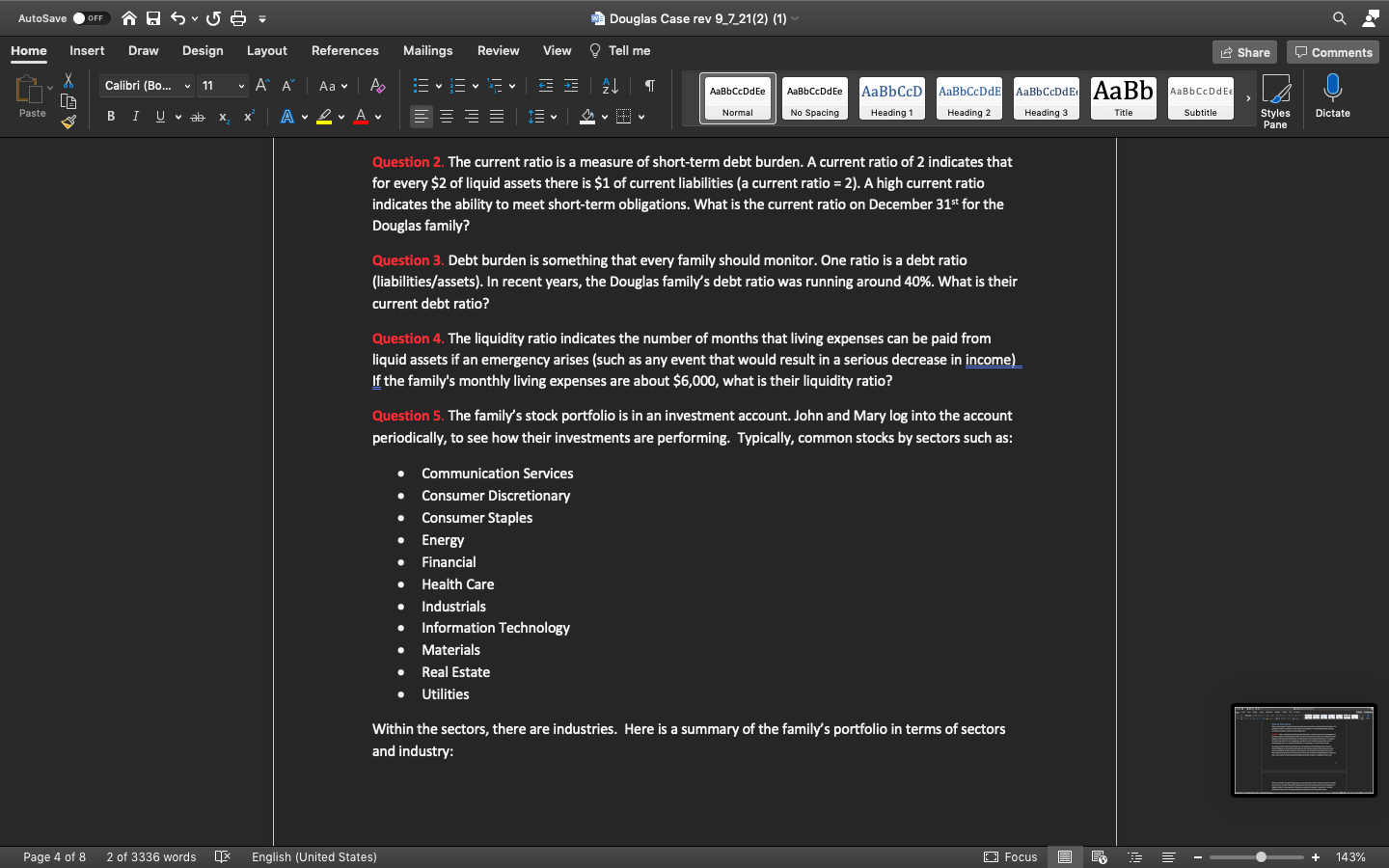Open the font size dropdown
This screenshot has height=868, width=1389.
pos(240,86)
